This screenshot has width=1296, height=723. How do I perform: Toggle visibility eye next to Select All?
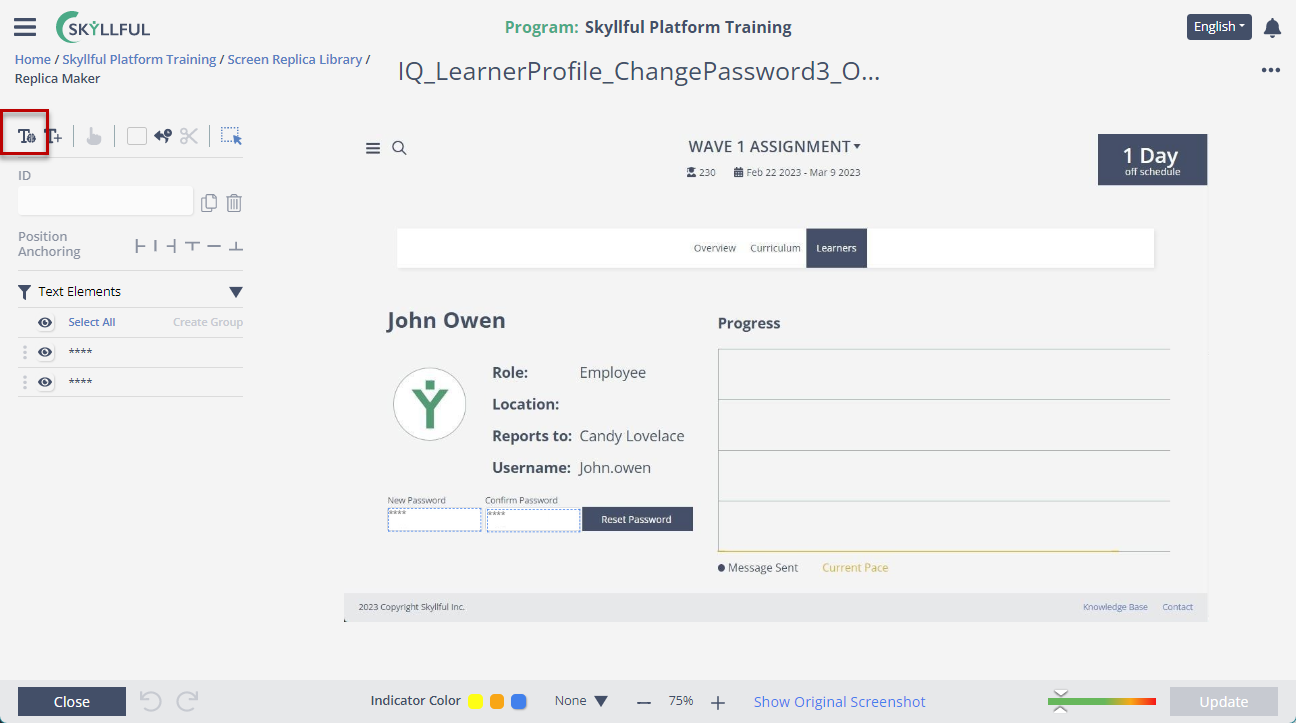point(45,322)
